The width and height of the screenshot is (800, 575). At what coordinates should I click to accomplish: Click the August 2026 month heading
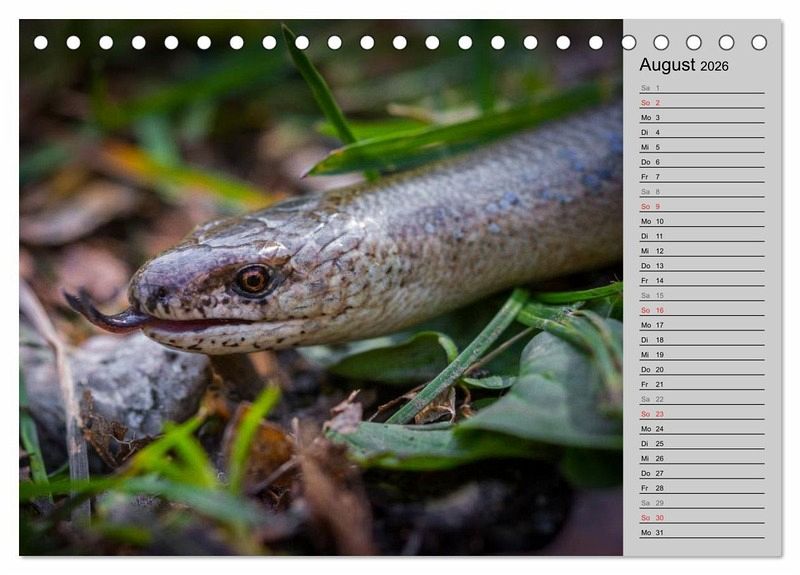(x=684, y=65)
